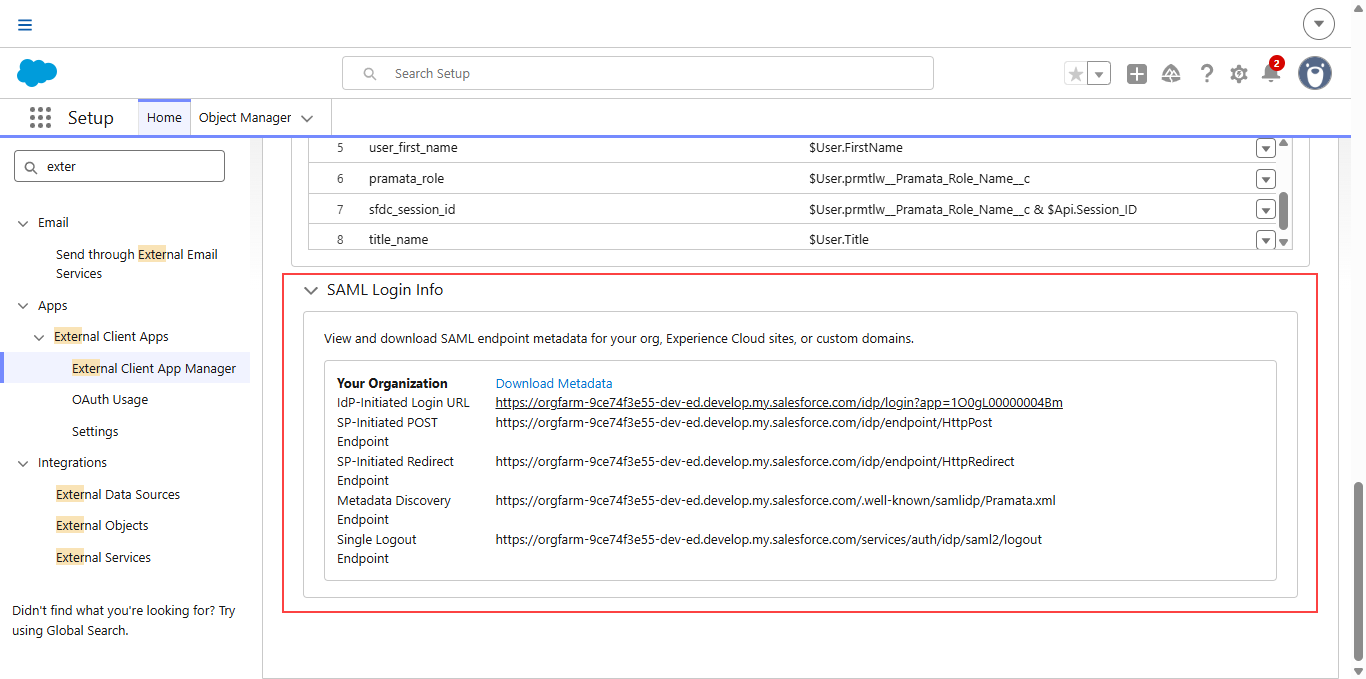Open row action menu for title_name

pos(1266,240)
